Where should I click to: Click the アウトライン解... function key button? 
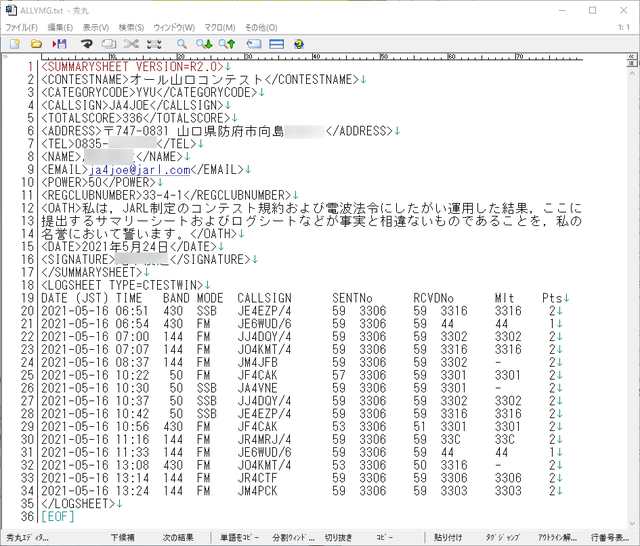point(557,537)
